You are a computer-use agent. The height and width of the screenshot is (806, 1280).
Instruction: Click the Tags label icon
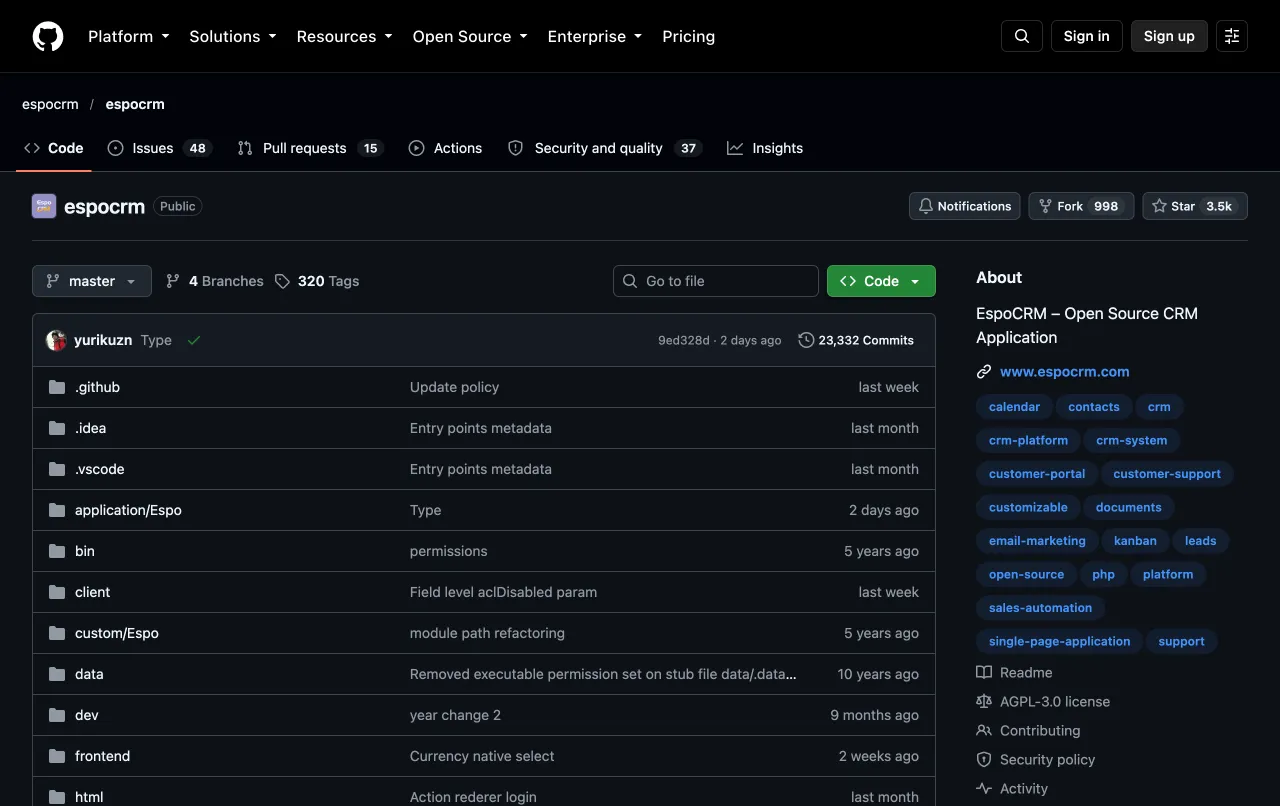[x=282, y=281]
